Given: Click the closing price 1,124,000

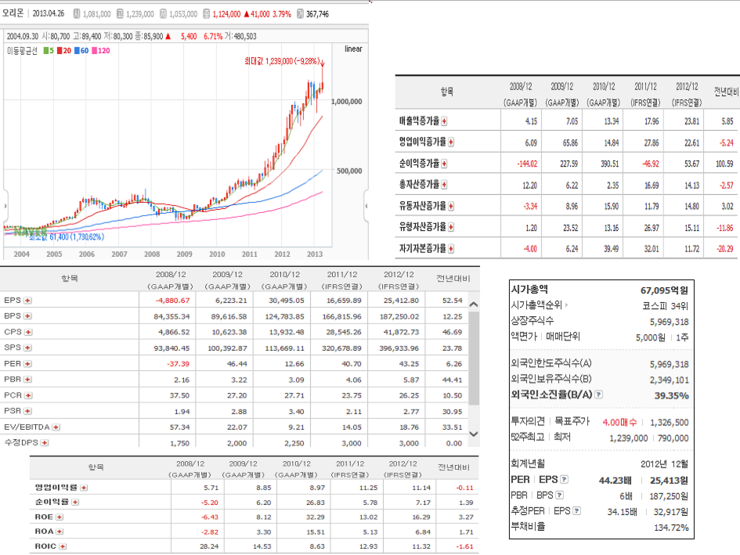Looking at the screenshot, I should (x=227, y=14).
